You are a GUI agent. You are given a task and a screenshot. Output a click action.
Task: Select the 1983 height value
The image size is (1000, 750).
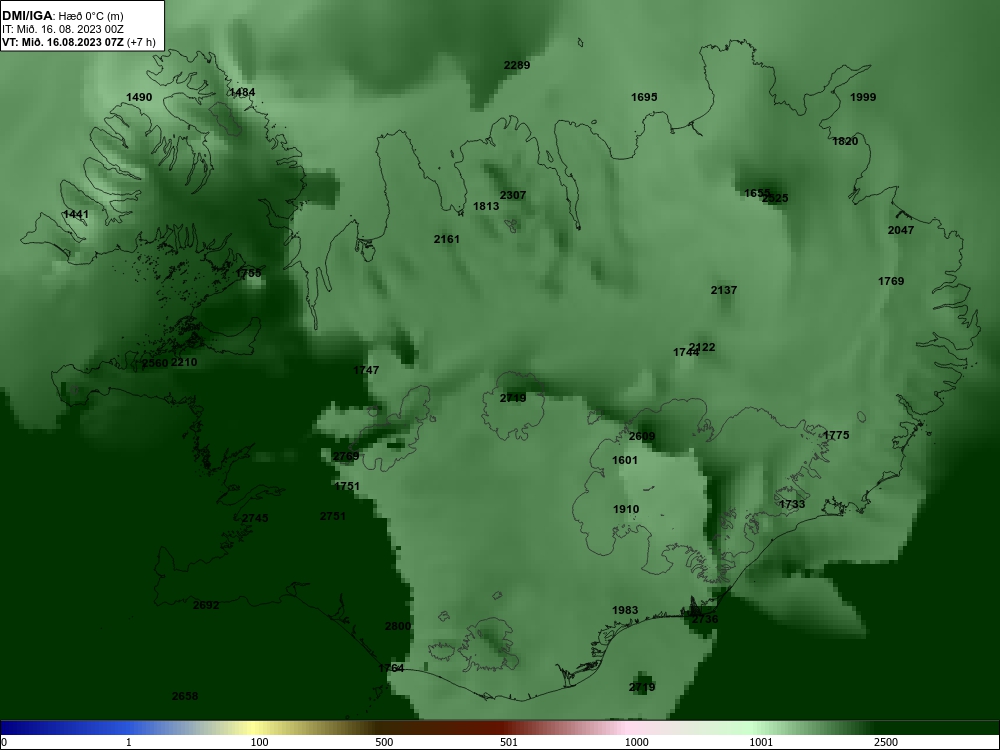(x=625, y=610)
